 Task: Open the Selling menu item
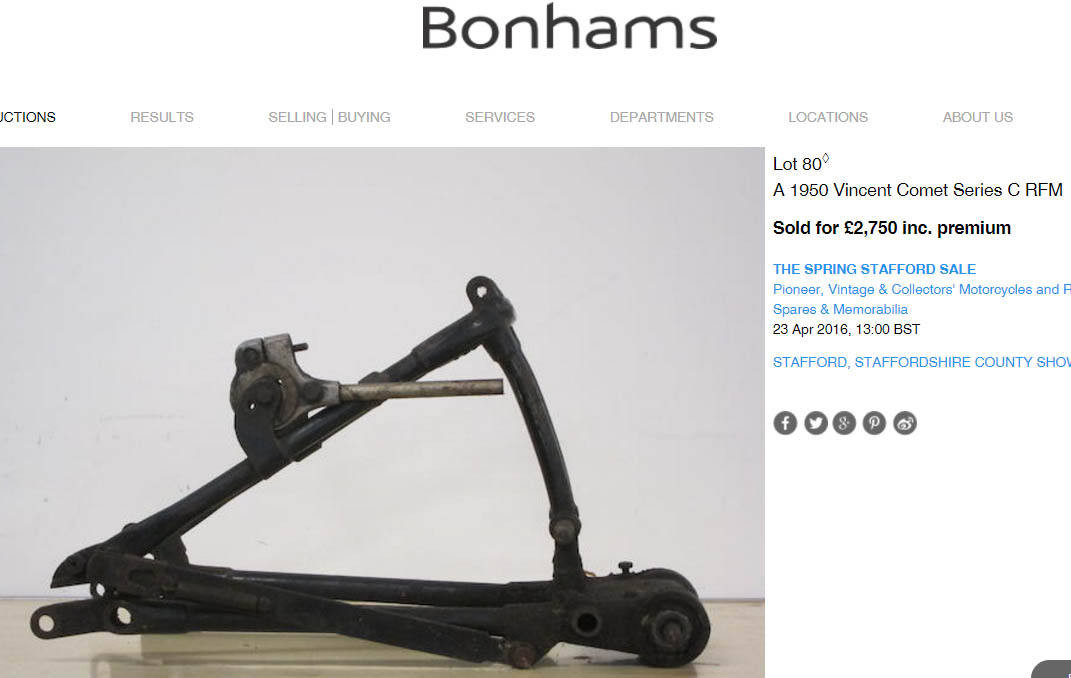click(297, 117)
